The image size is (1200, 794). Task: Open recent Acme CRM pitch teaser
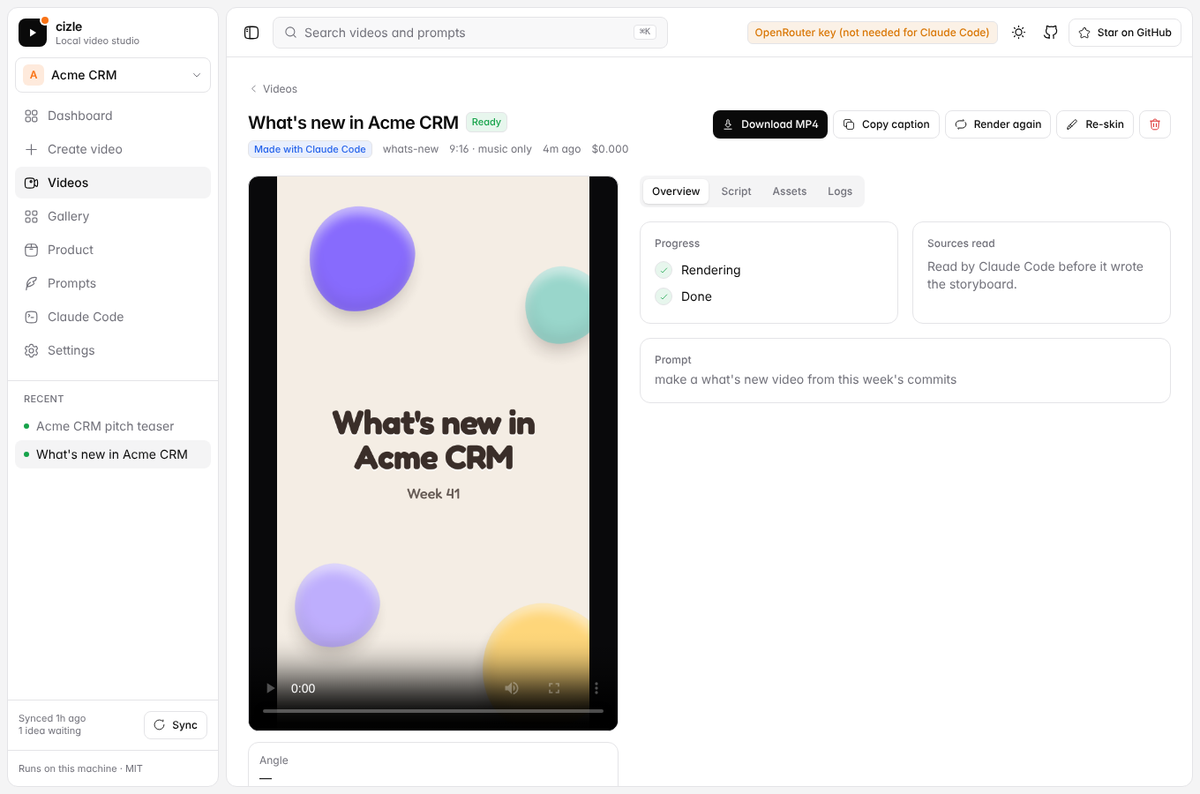click(113, 426)
